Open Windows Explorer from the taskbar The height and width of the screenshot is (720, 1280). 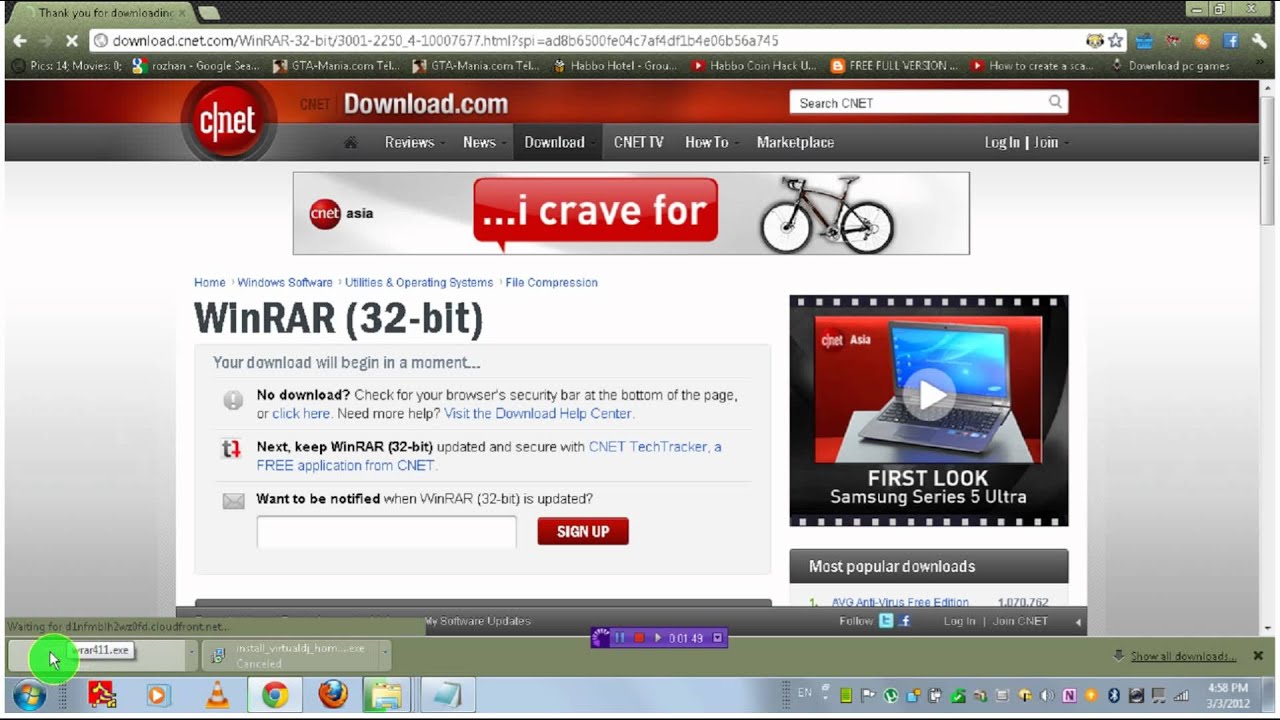tap(385, 694)
